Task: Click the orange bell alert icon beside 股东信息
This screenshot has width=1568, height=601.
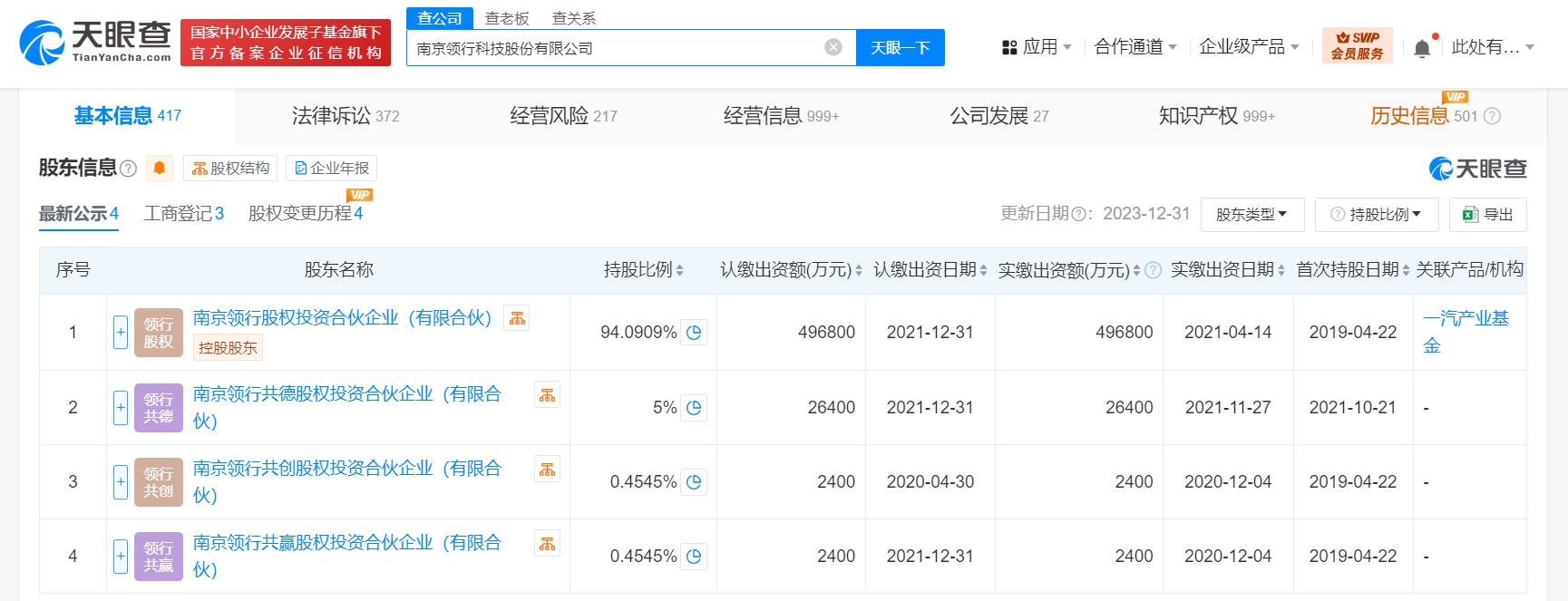Action: (160, 168)
